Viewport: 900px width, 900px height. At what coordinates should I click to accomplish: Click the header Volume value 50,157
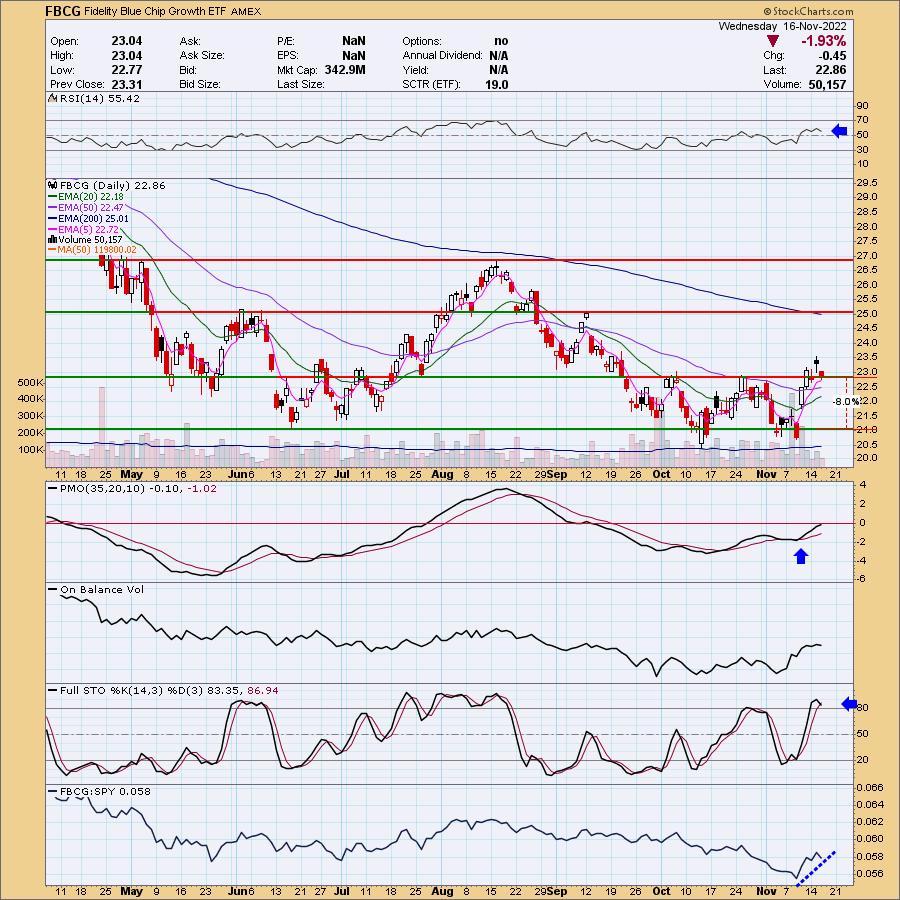[827, 84]
